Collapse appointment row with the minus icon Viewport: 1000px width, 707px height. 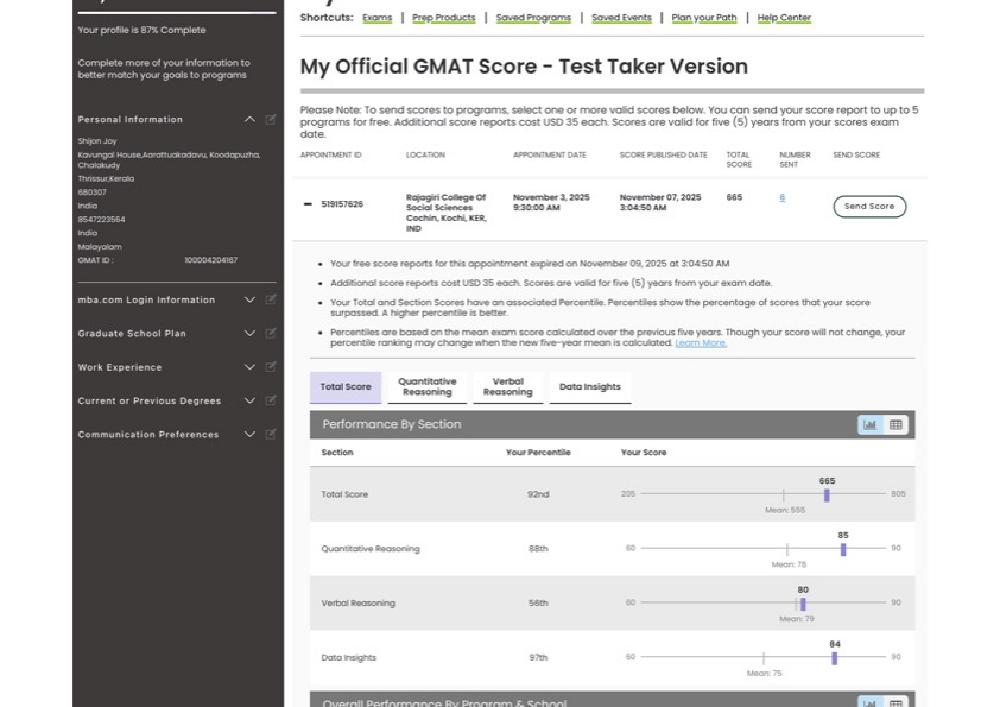click(x=308, y=205)
